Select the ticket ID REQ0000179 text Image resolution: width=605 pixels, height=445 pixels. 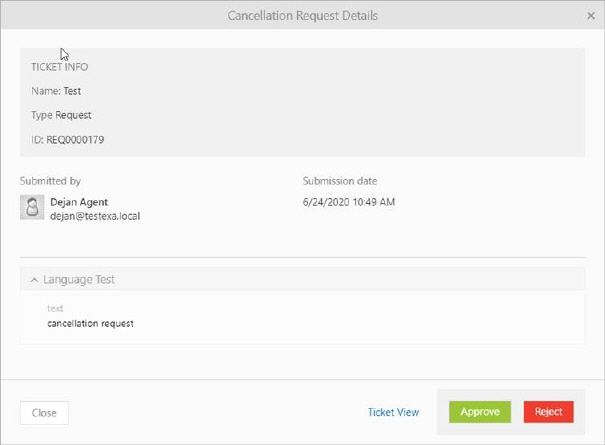75,140
